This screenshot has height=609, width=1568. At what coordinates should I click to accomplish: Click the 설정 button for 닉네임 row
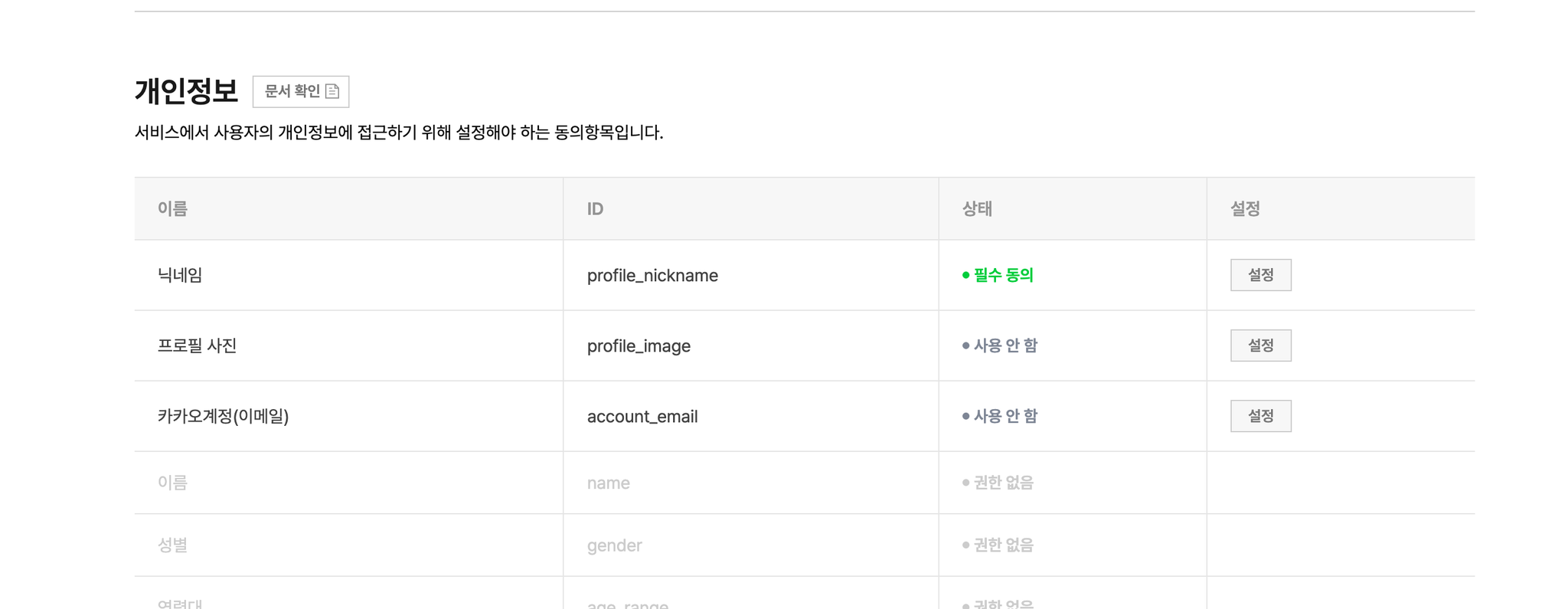click(1260, 274)
